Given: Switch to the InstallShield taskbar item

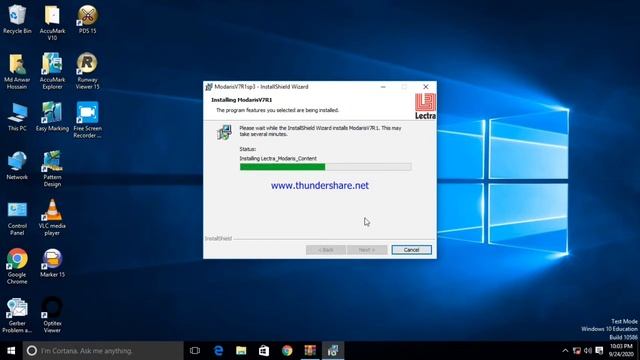Looking at the screenshot, I should 333,351.
